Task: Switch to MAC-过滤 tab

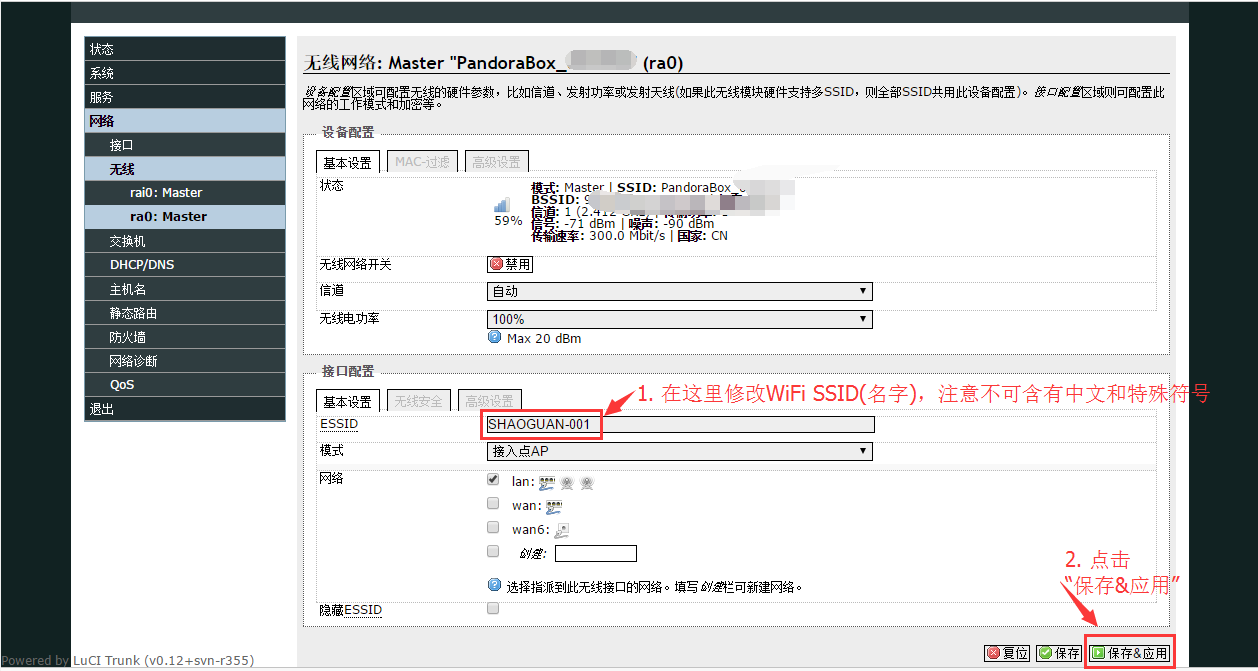Action: [x=422, y=162]
